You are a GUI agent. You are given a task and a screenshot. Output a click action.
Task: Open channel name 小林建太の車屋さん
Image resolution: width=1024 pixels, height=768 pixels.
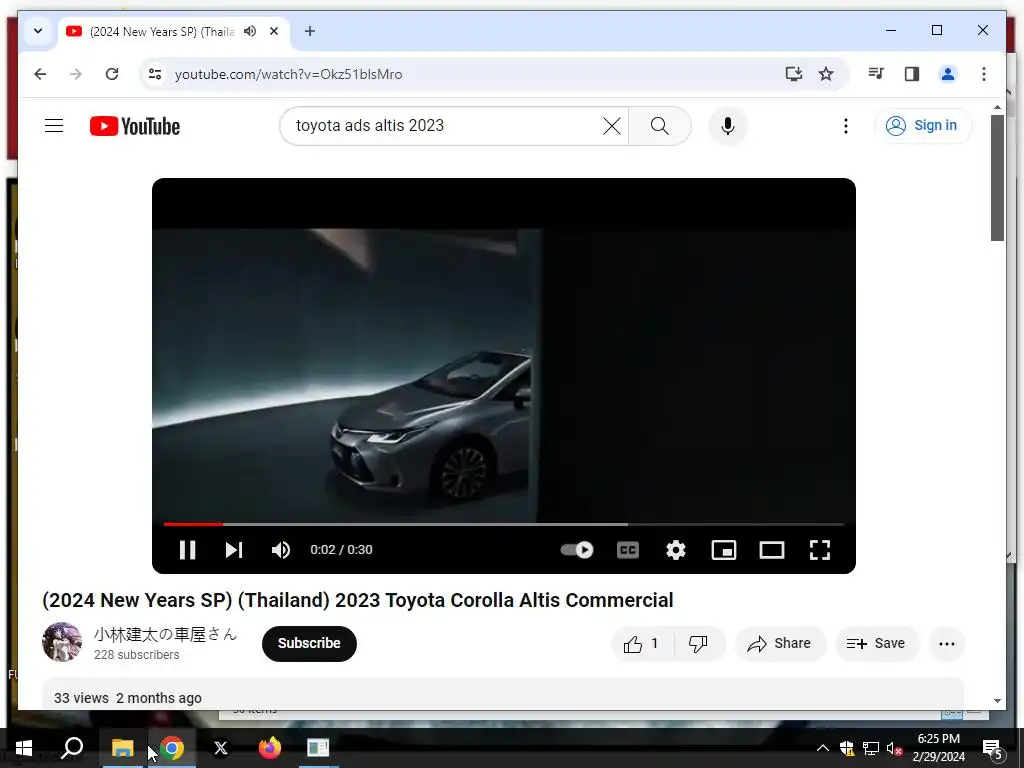pos(165,634)
